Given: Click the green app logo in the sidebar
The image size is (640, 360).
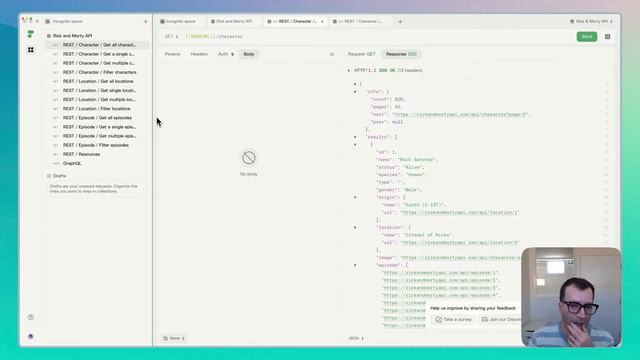Looking at the screenshot, I should (31, 34).
